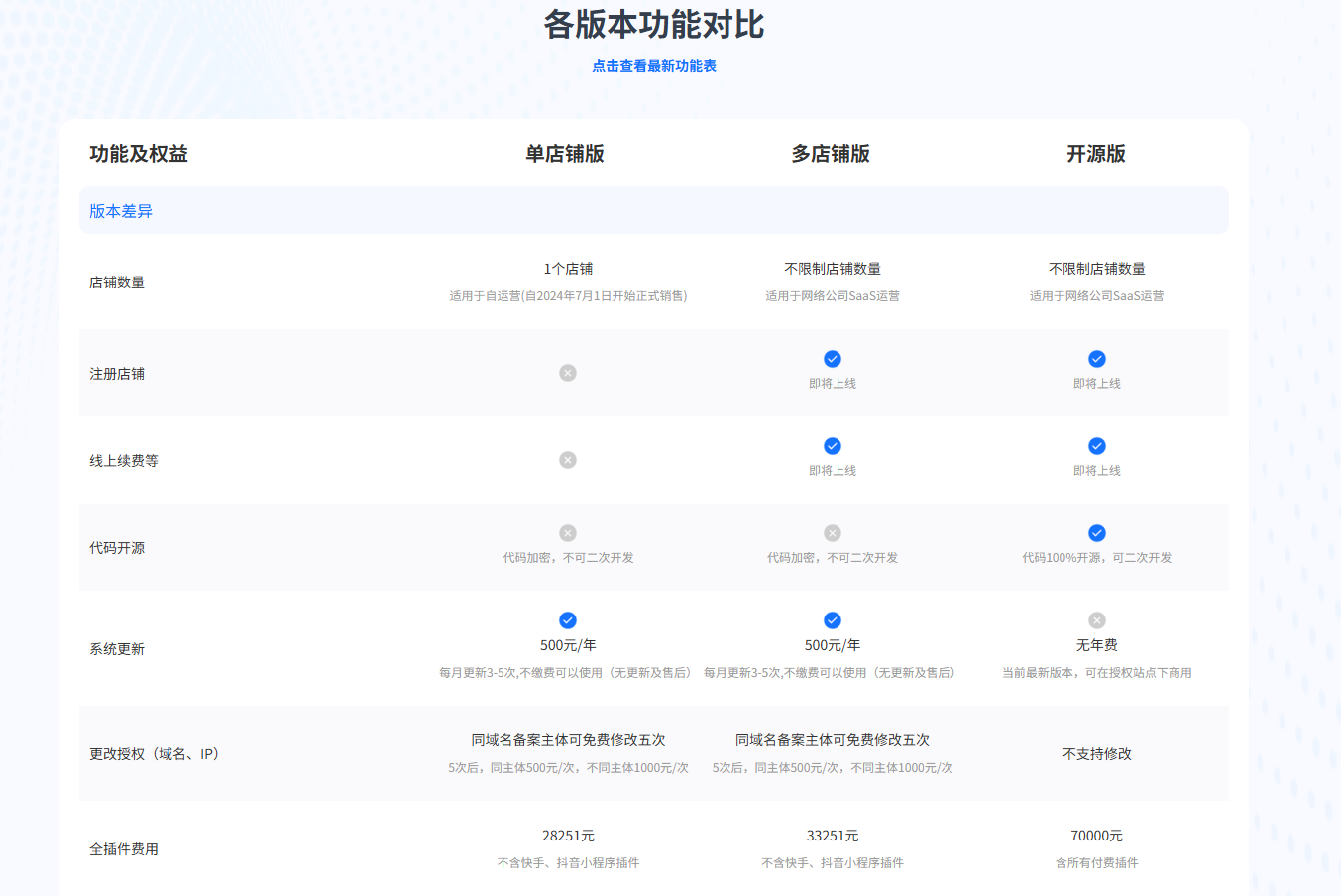Click blue checkmark for 开源版 代码开源
The width and height of the screenshot is (1341, 896).
(1097, 533)
